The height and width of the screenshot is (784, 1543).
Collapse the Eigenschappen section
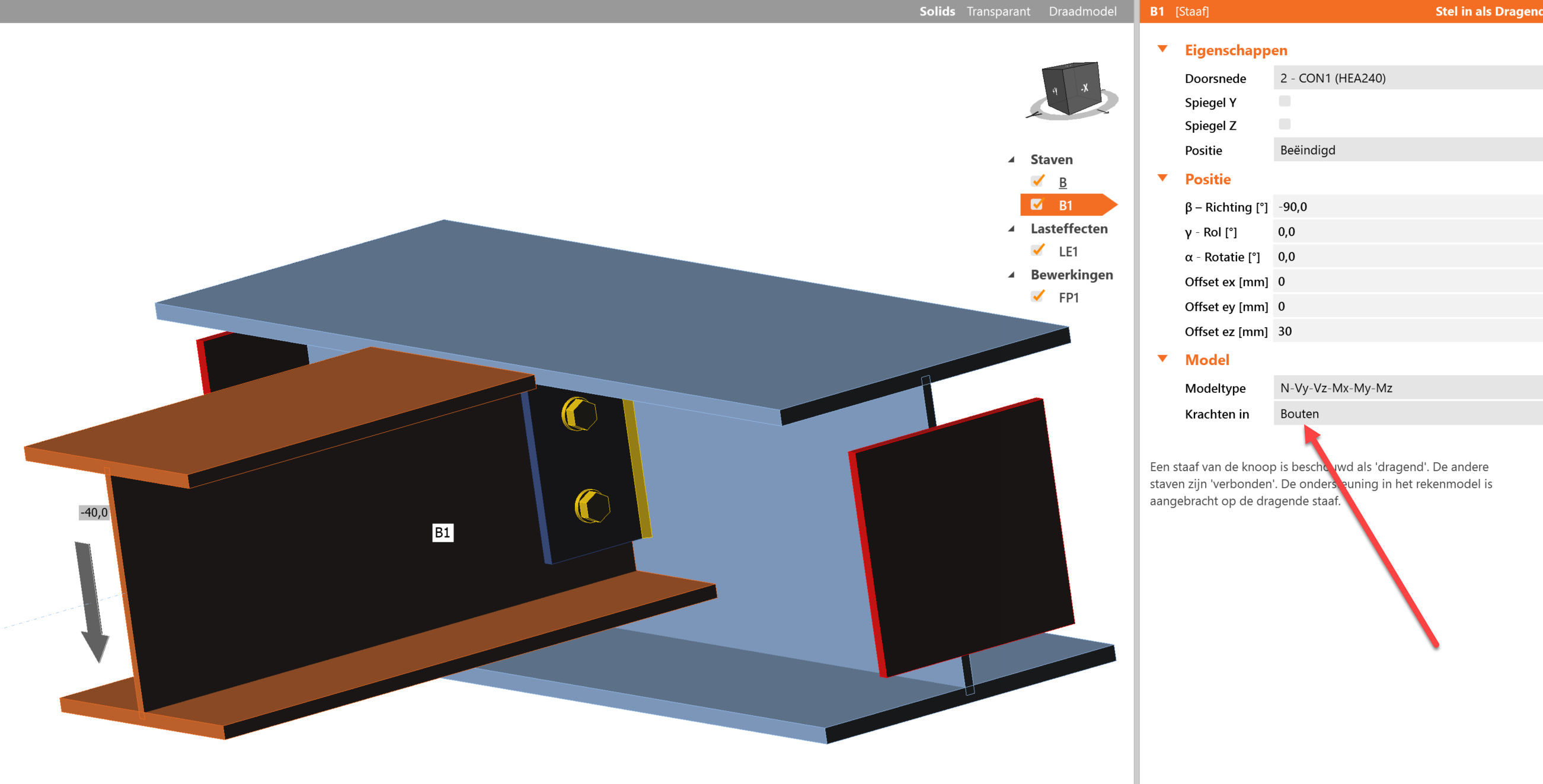(x=1162, y=49)
